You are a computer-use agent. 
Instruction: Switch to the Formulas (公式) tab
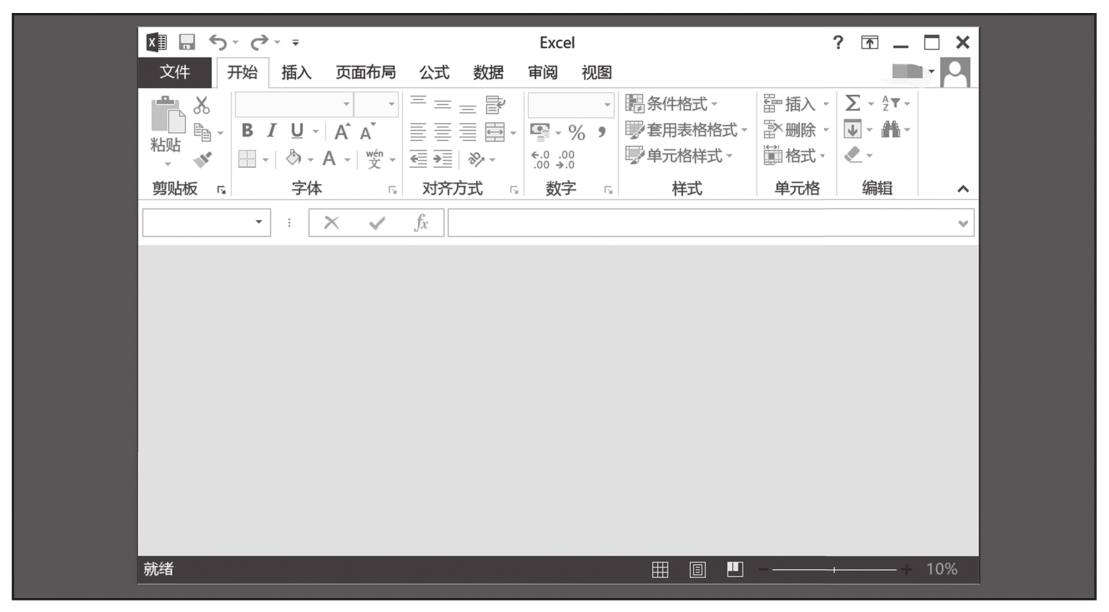coord(434,72)
